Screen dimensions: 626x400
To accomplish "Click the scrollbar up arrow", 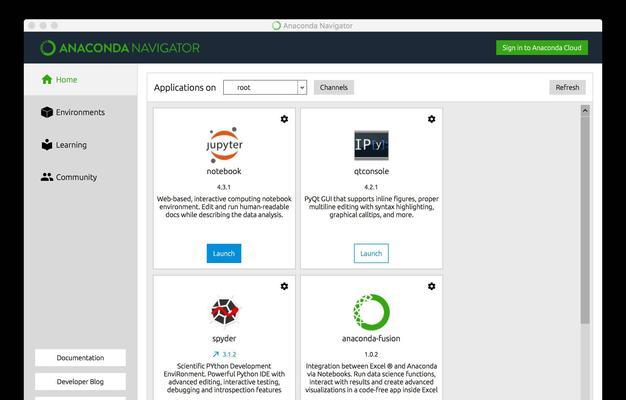I will click(585, 111).
